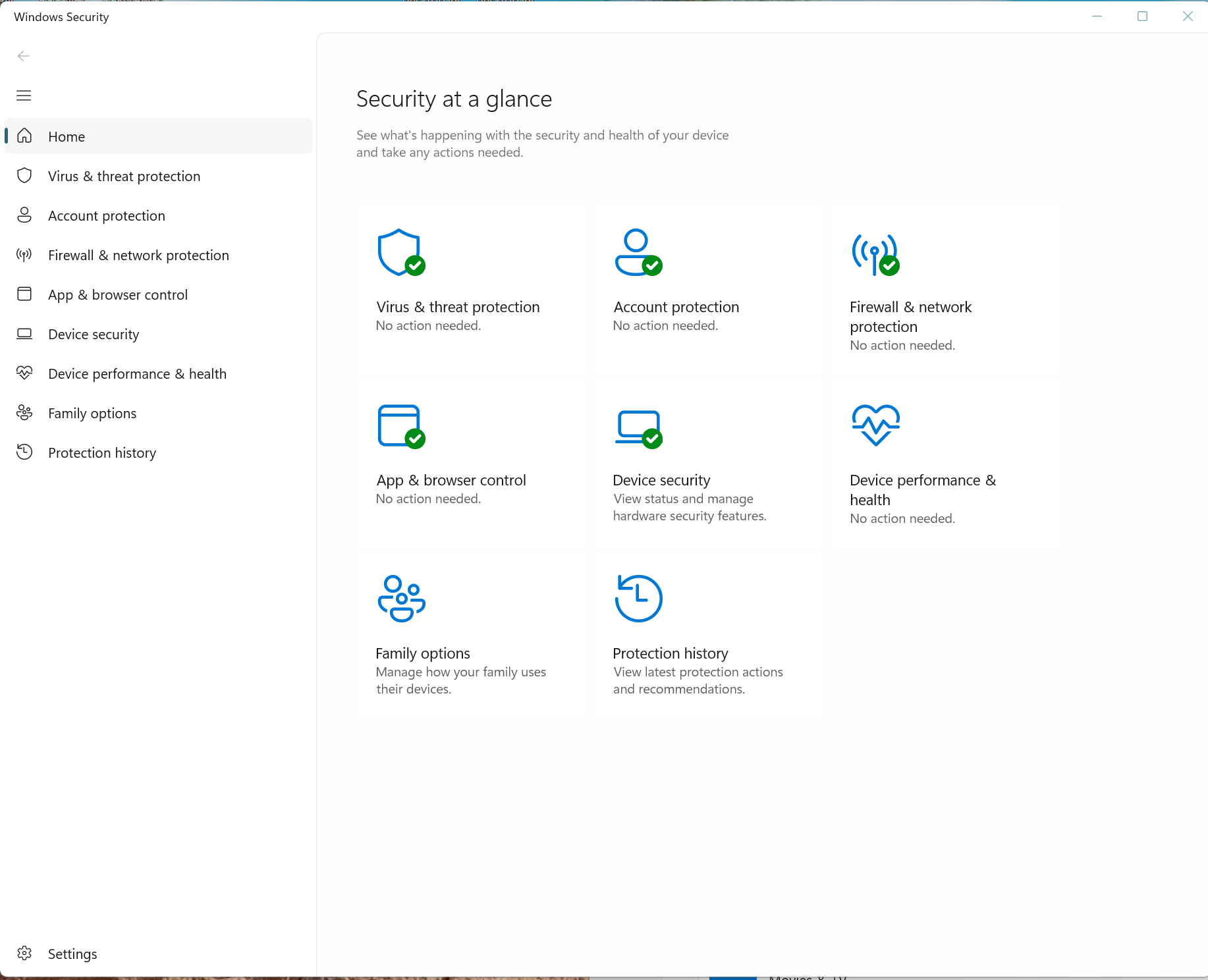The image size is (1208, 980).
Task: Click the Account protection person tile icon
Action: click(x=638, y=252)
